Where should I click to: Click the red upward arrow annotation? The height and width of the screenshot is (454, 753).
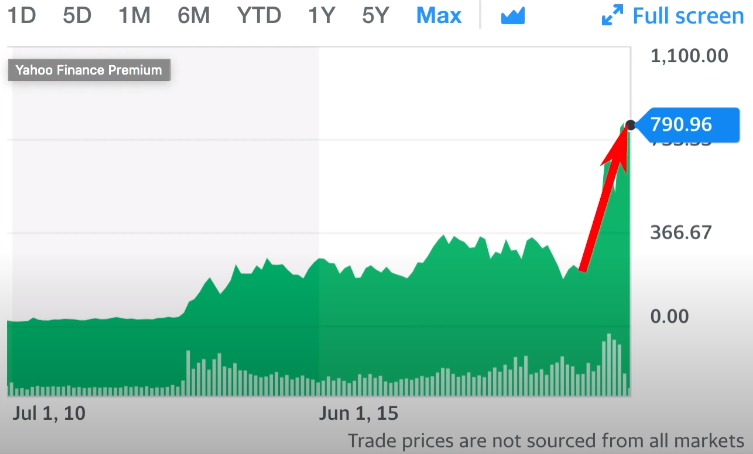tap(605, 199)
